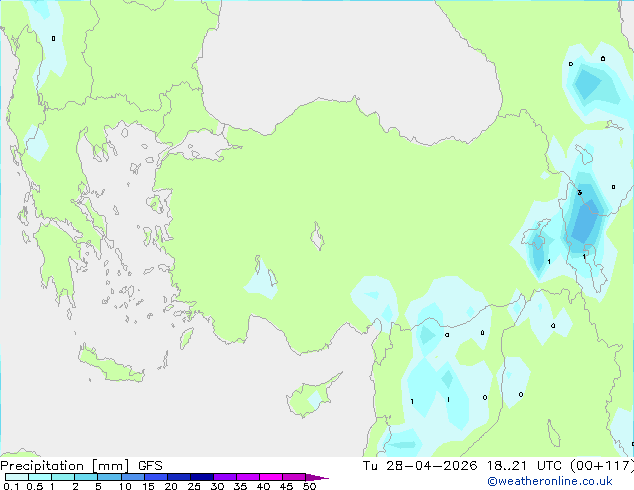Click the 'GFS' model label

coord(150,466)
